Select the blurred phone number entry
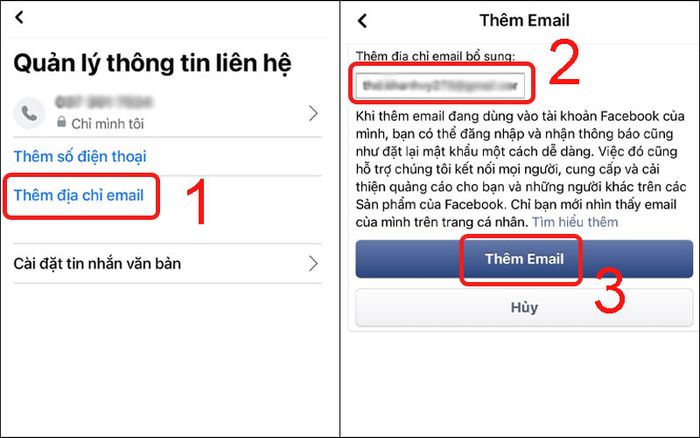Image resolution: width=700 pixels, height=438 pixels. click(104, 102)
